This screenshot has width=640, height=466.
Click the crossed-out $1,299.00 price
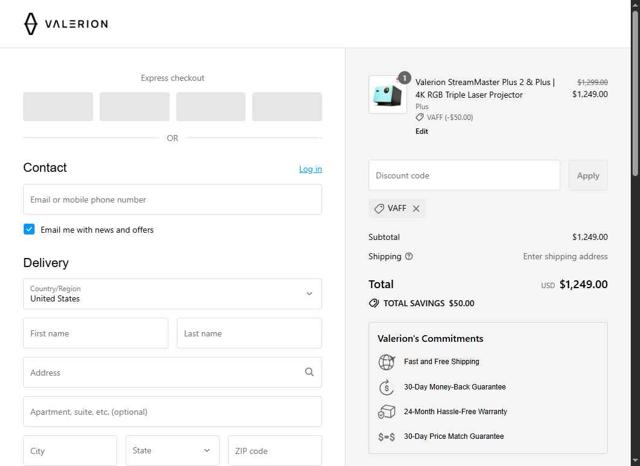pyautogui.click(x=592, y=82)
